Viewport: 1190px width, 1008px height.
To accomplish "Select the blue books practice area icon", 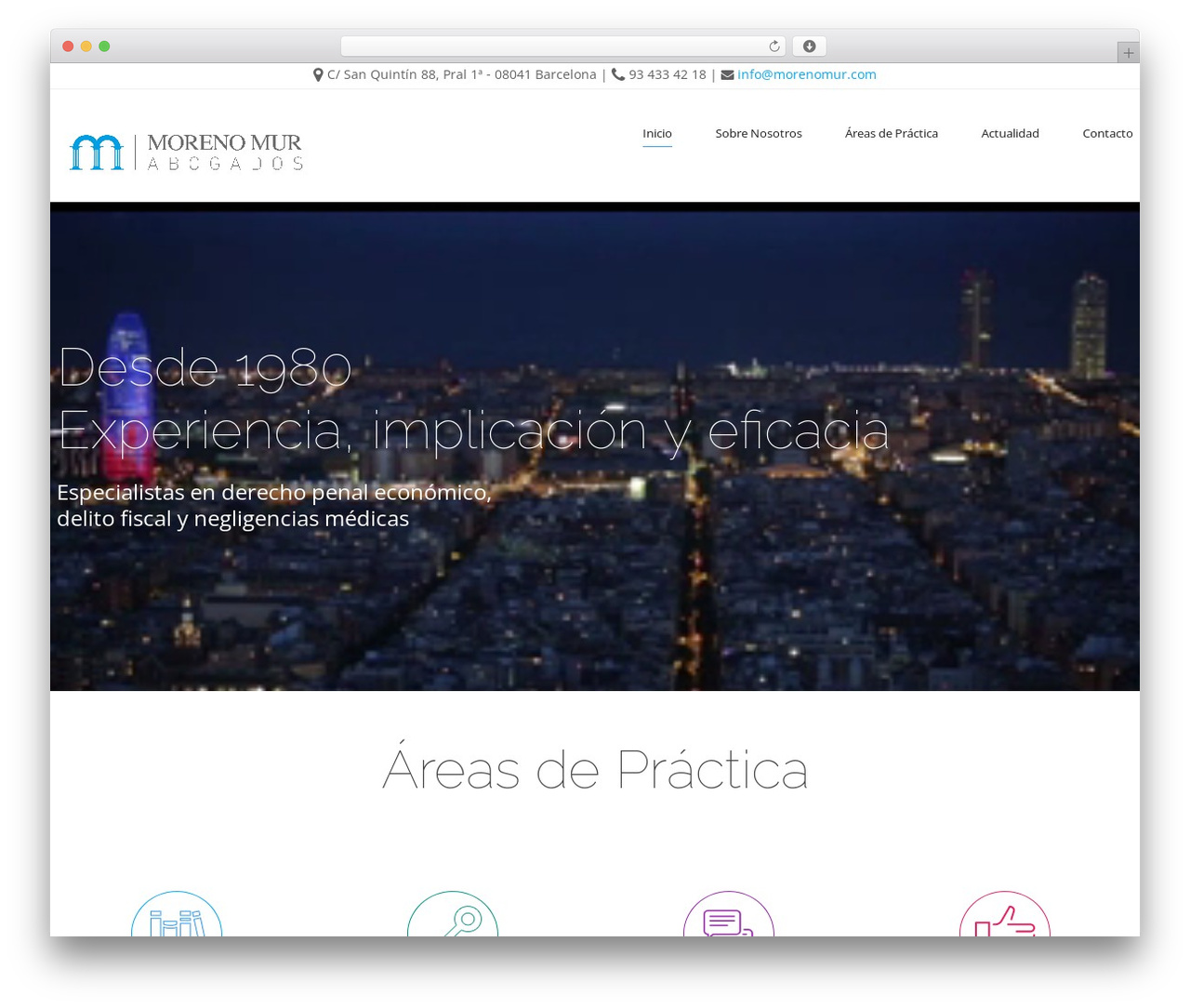I will pos(177,914).
